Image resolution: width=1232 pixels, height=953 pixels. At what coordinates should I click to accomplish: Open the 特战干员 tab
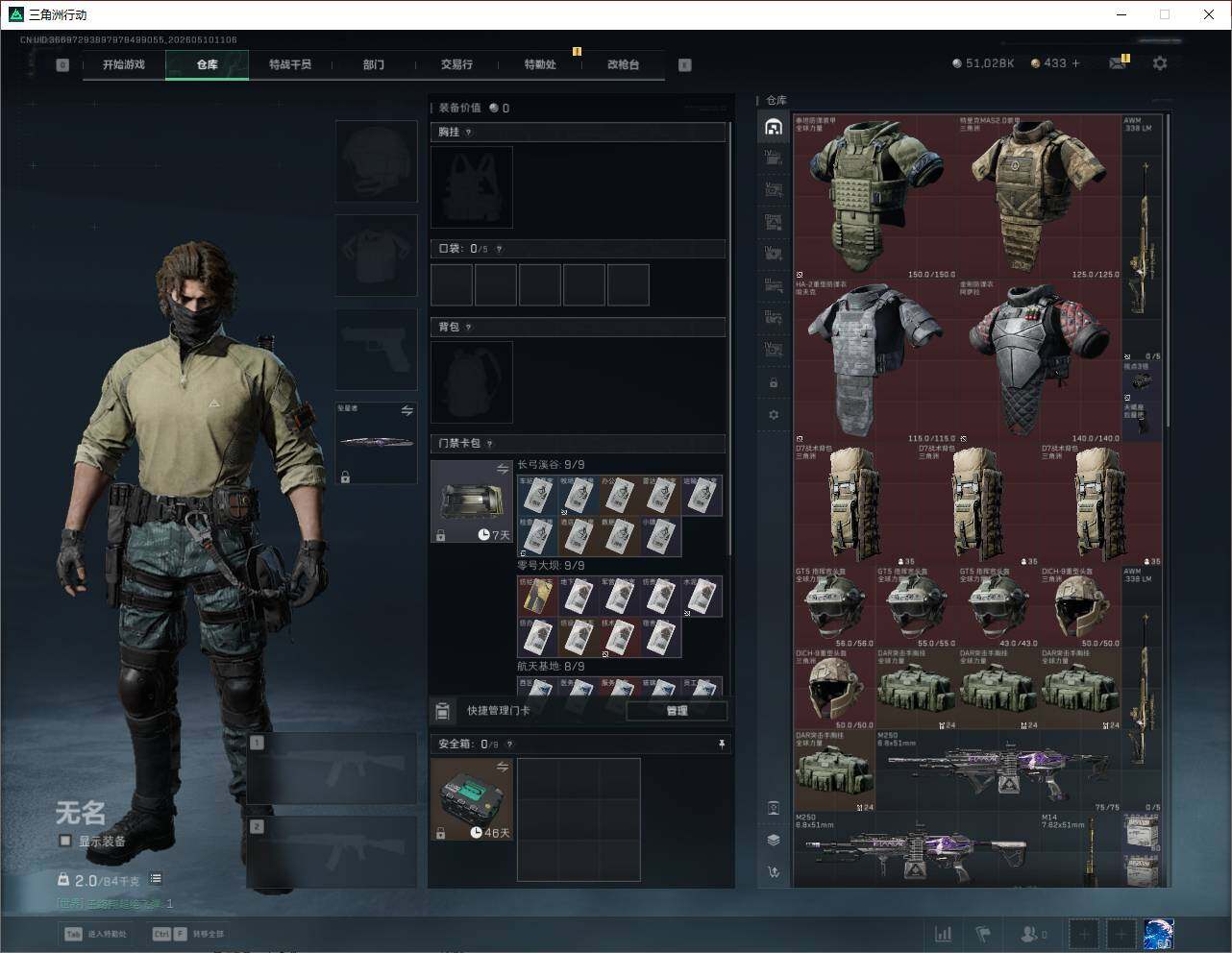(x=290, y=64)
